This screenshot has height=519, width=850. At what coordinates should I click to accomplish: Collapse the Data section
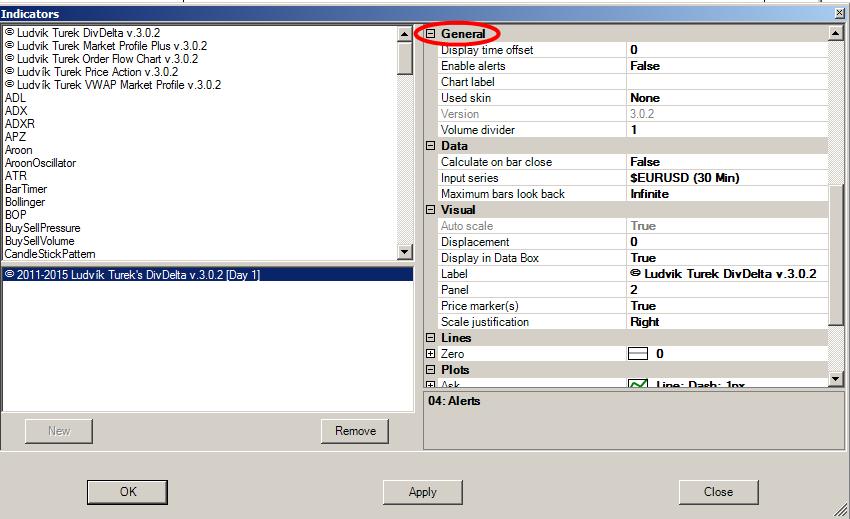430,146
